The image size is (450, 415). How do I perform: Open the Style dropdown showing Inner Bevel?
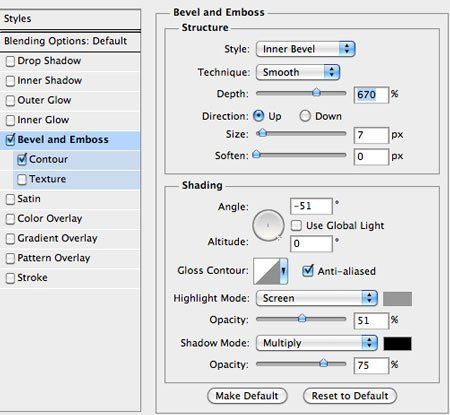pos(305,49)
